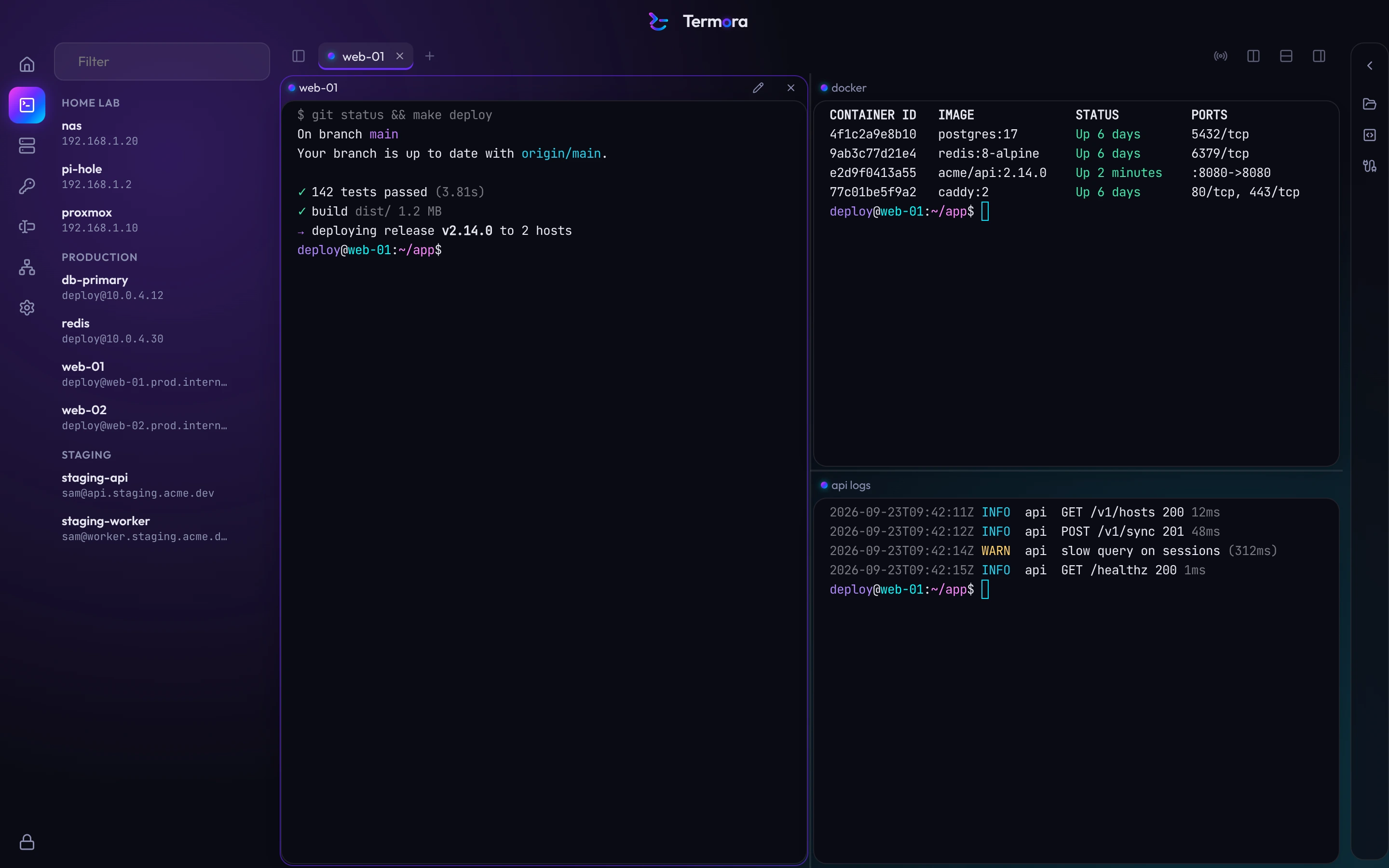The height and width of the screenshot is (868, 1389).
Task: Click the 'git status && make deploy' command
Action: (402, 115)
